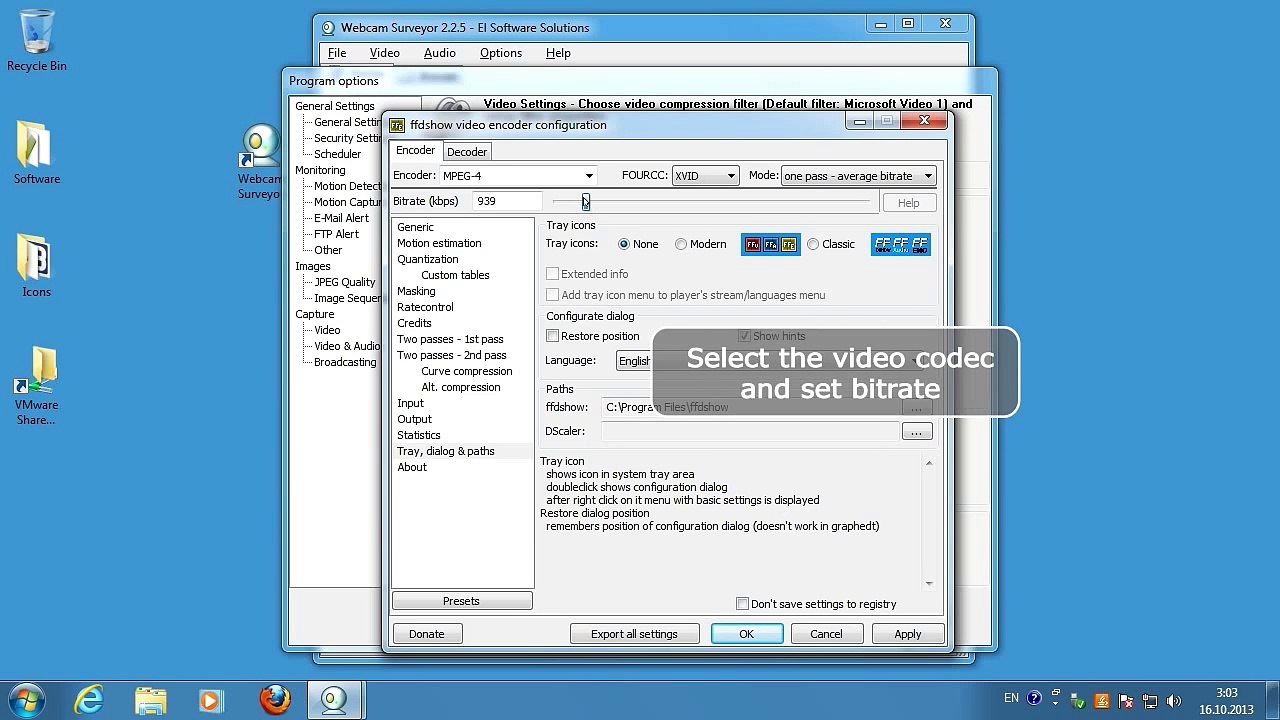The image size is (1280, 720).
Task: Launch Windows Media Player from the taskbar
Action: point(212,699)
